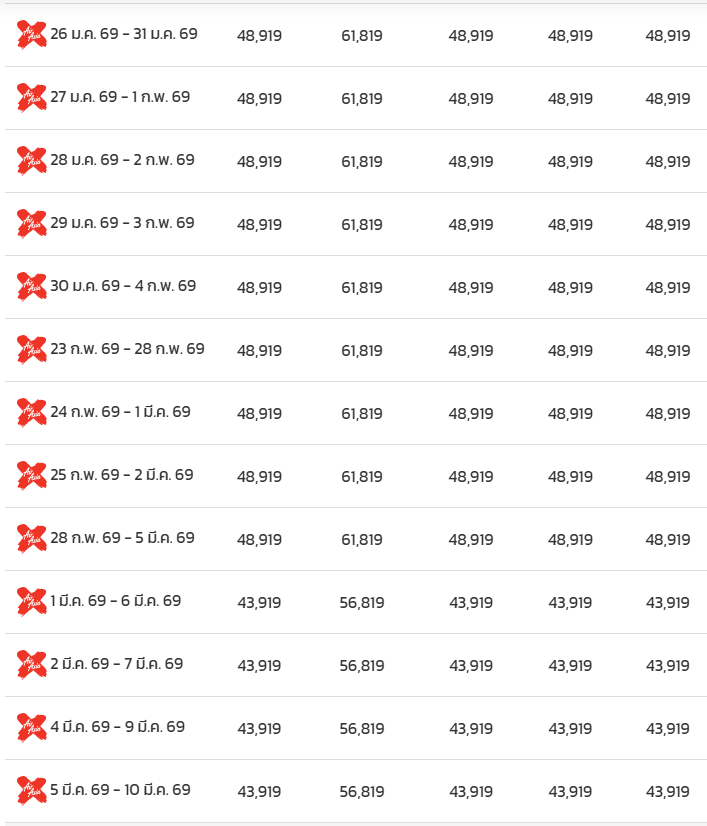Click AirAsia X logo beside 23 ก.พ. 69 row
This screenshot has height=826, width=707.
click(x=32, y=350)
